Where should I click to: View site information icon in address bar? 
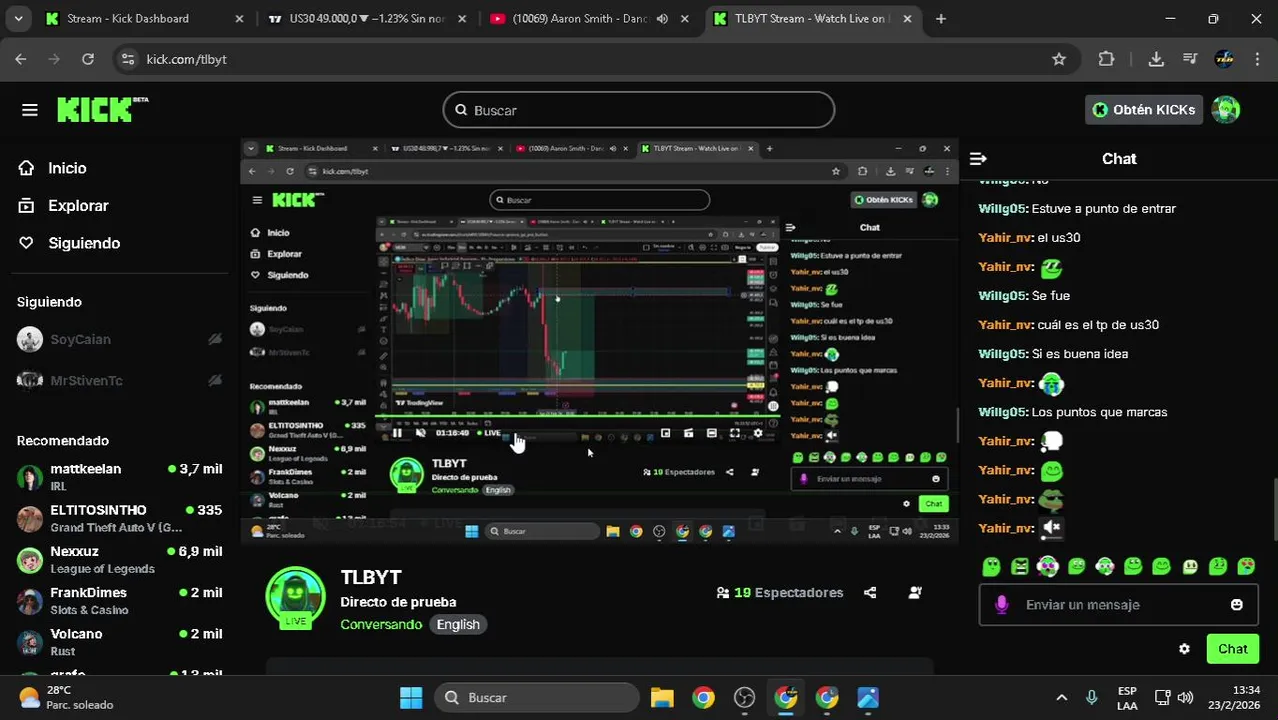127,59
